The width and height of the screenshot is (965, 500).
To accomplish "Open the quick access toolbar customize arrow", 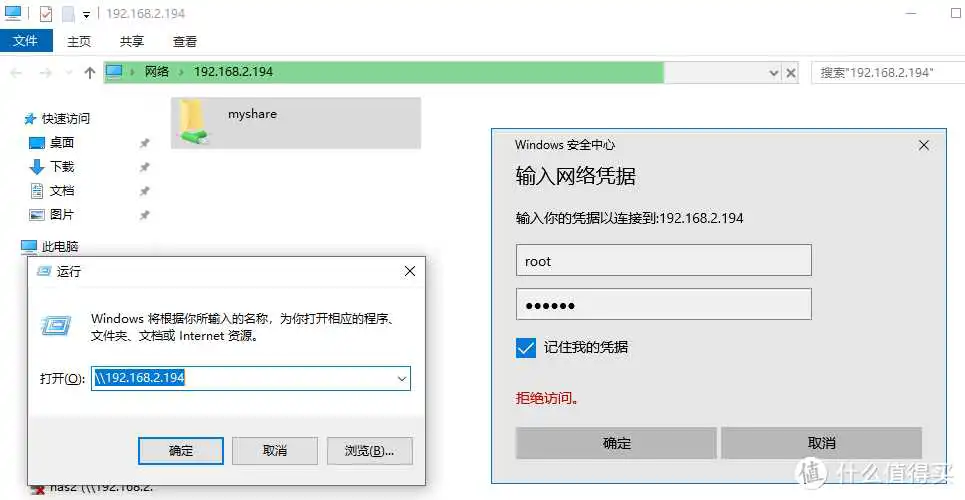I will coord(87,14).
